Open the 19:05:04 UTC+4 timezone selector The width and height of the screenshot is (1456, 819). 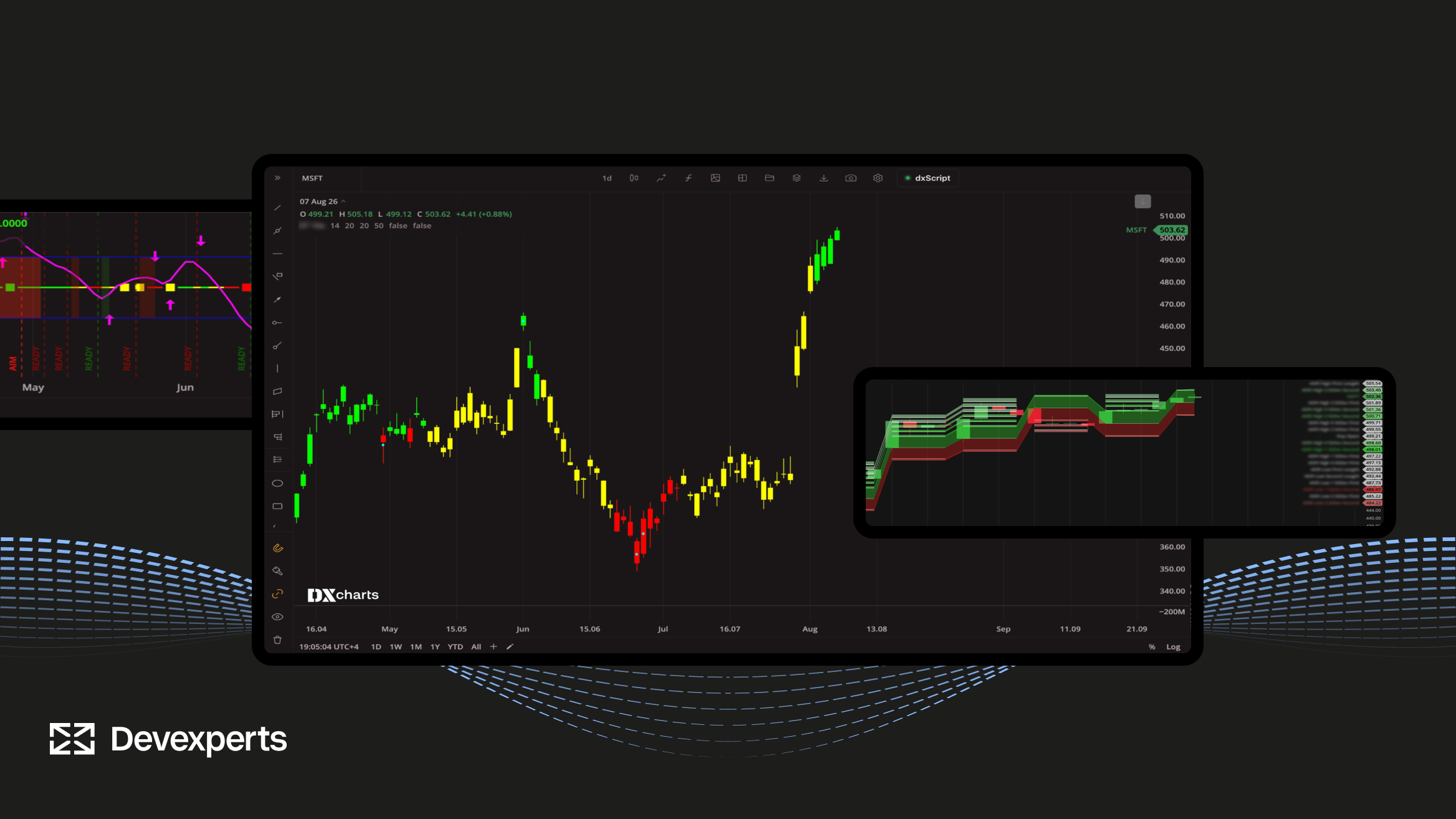[x=329, y=647]
